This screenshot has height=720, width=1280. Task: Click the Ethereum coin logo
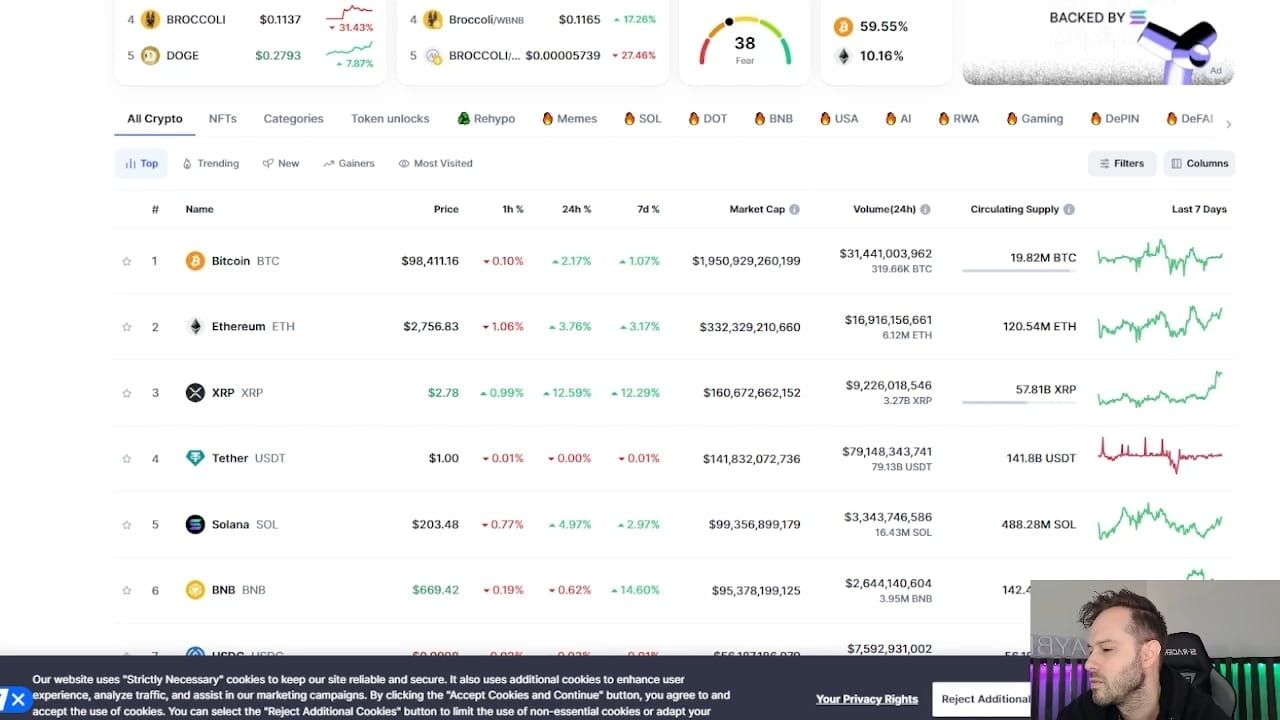[195, 326]
